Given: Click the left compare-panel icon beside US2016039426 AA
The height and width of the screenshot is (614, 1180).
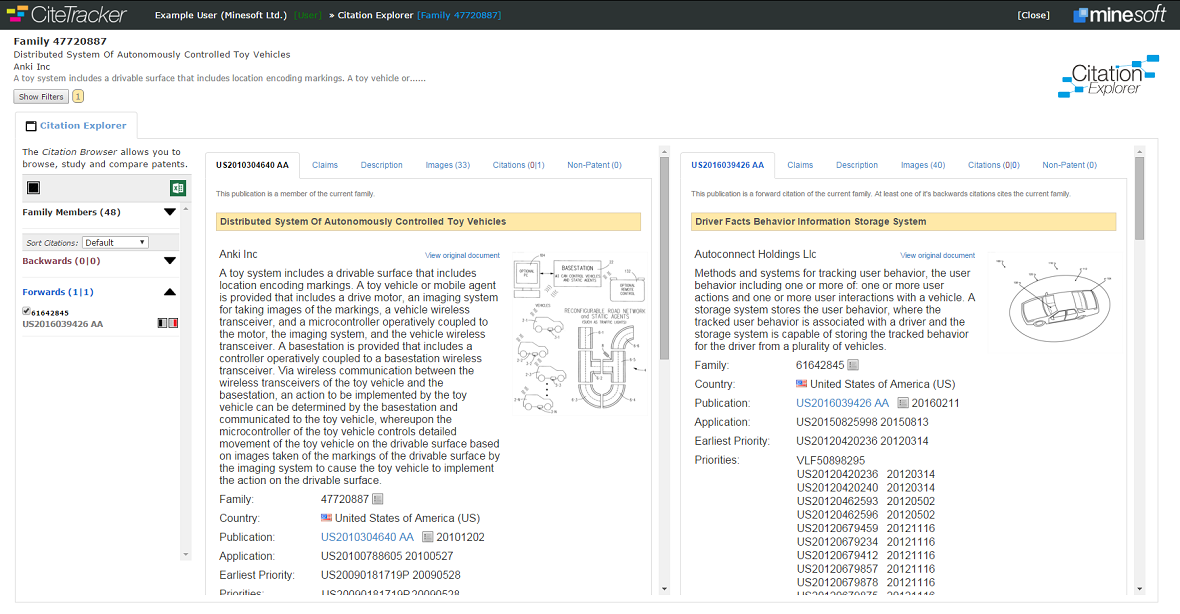Looking at the screenshot, I should tap(162, 323).
